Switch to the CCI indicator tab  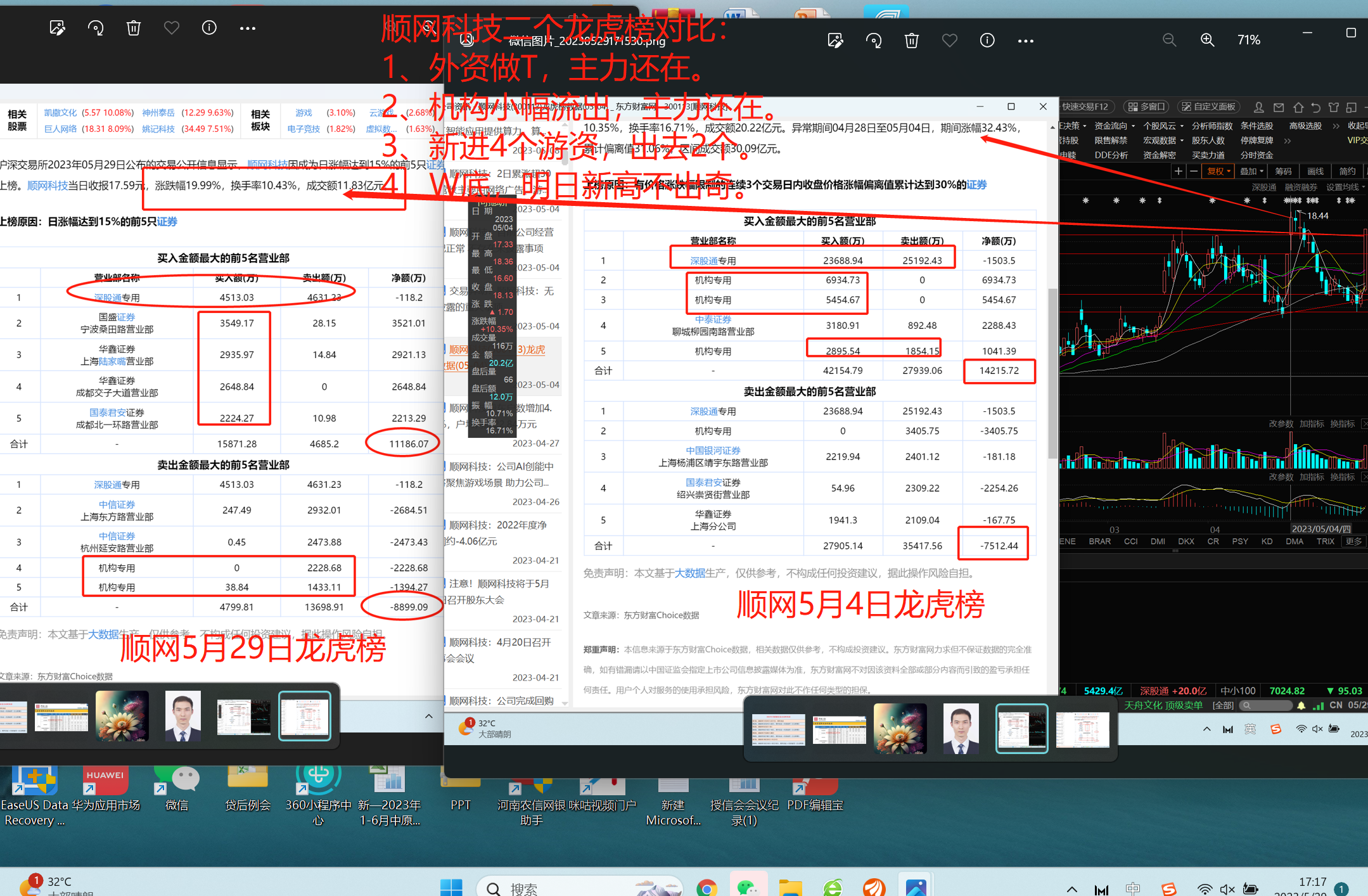tap(1130, 541)
